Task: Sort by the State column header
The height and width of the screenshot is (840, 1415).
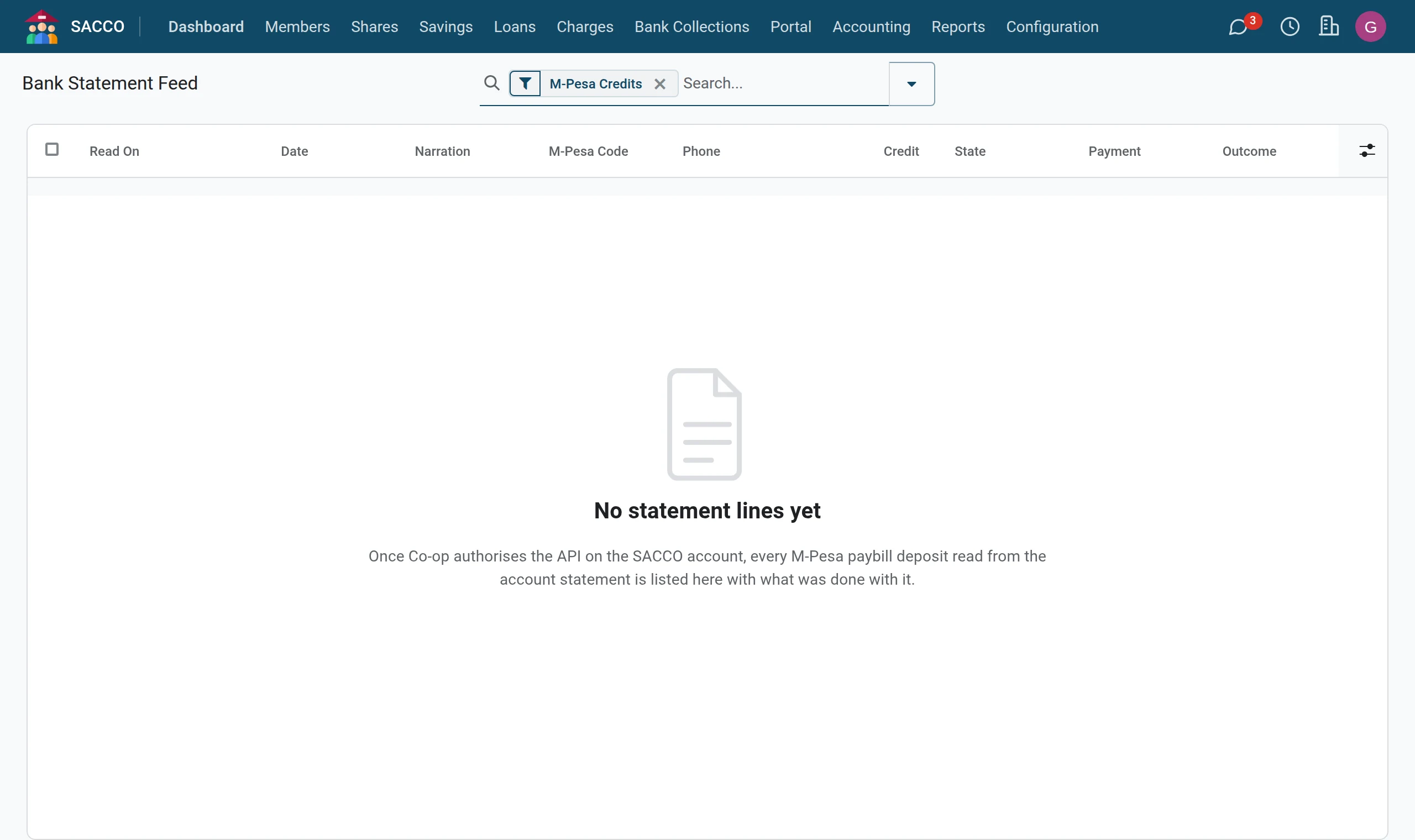Action: click(970, 151)
